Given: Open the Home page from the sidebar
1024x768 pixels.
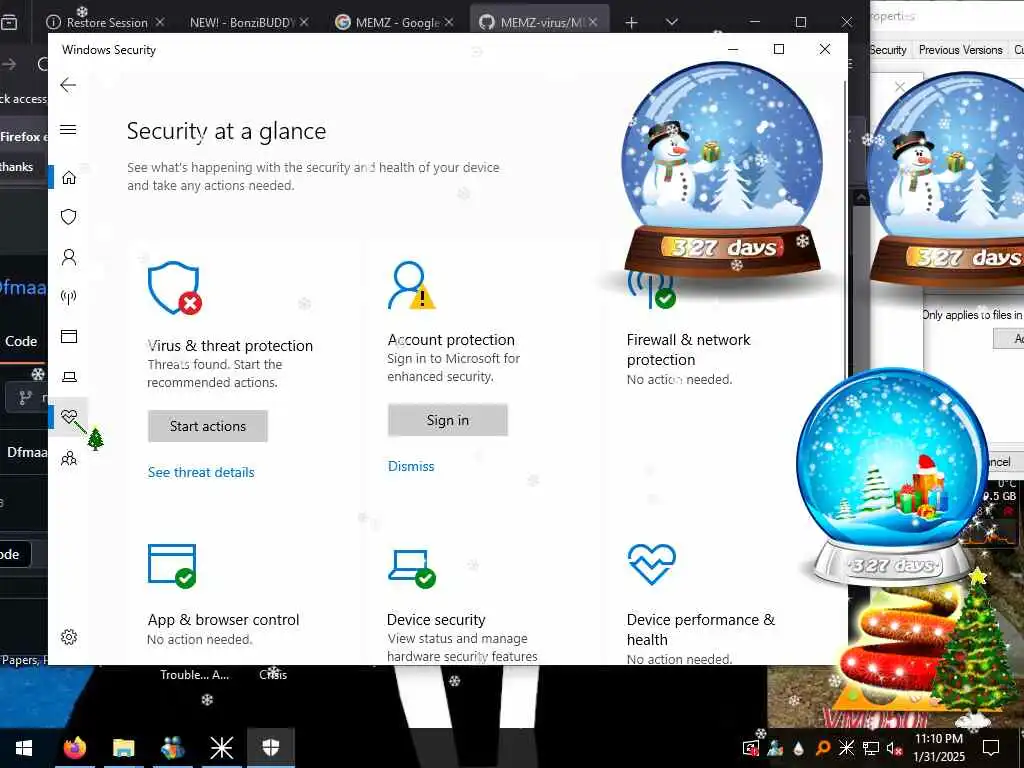Looking at the screenshot, I should point(69,178).
